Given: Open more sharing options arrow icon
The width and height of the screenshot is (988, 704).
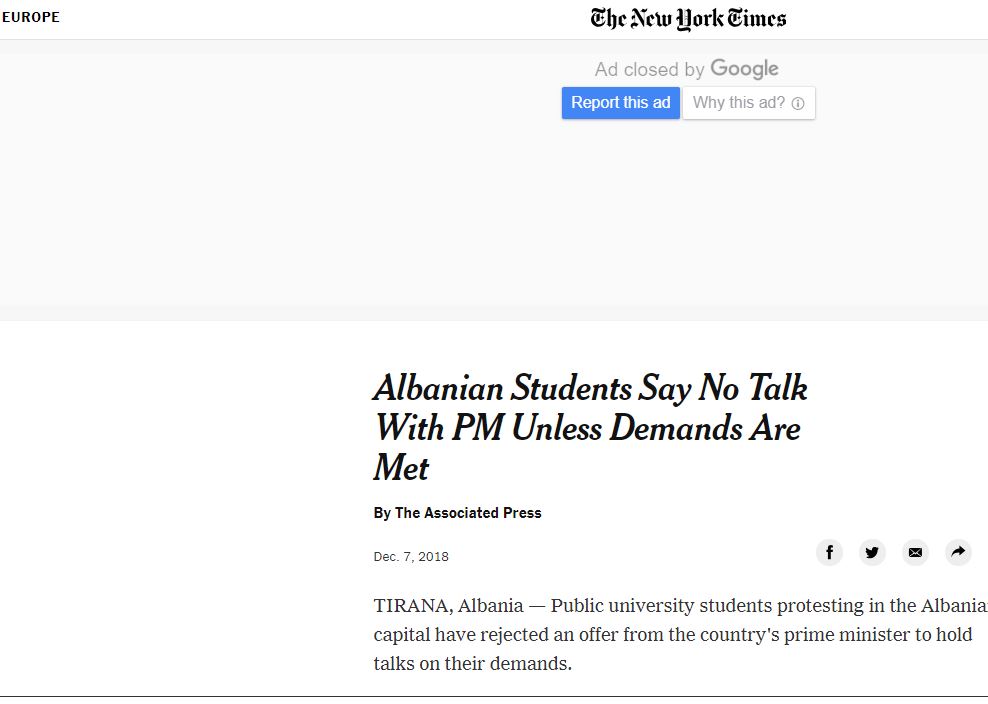Looking at the screenshot, I should 958,552.
